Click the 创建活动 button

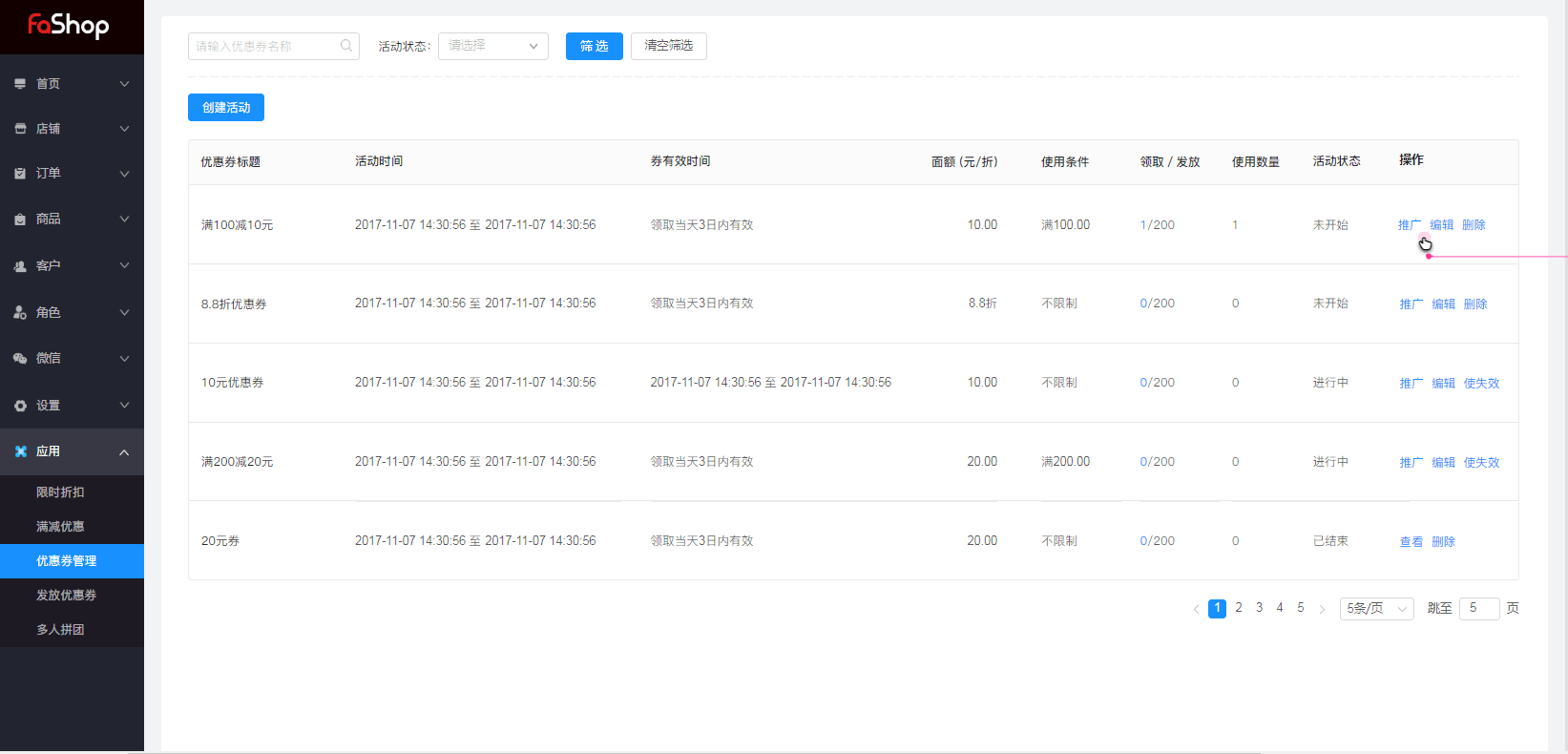pos(226,108)
